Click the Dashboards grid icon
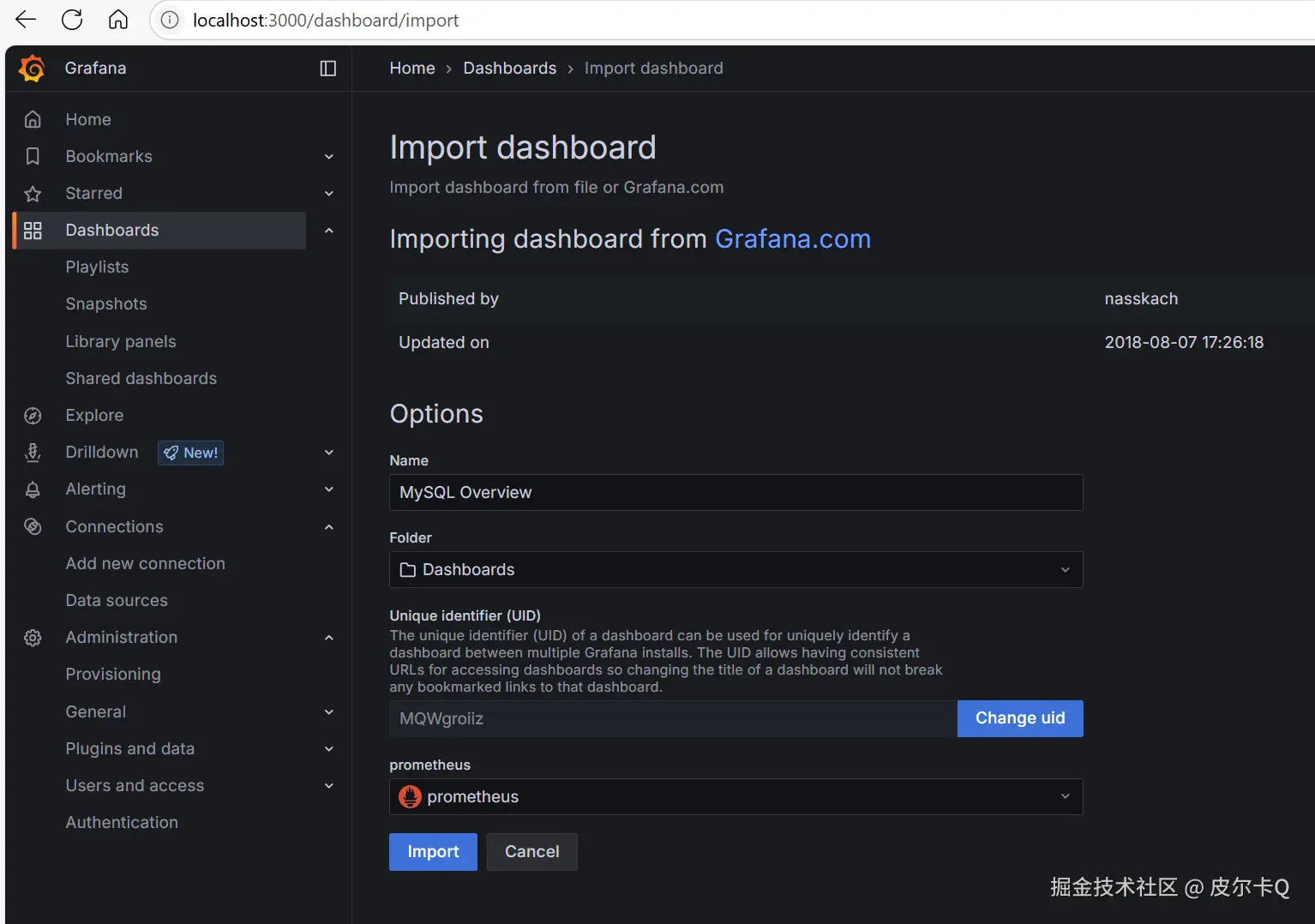Viewport: 1315px width, 924px height. coord(33,231)
